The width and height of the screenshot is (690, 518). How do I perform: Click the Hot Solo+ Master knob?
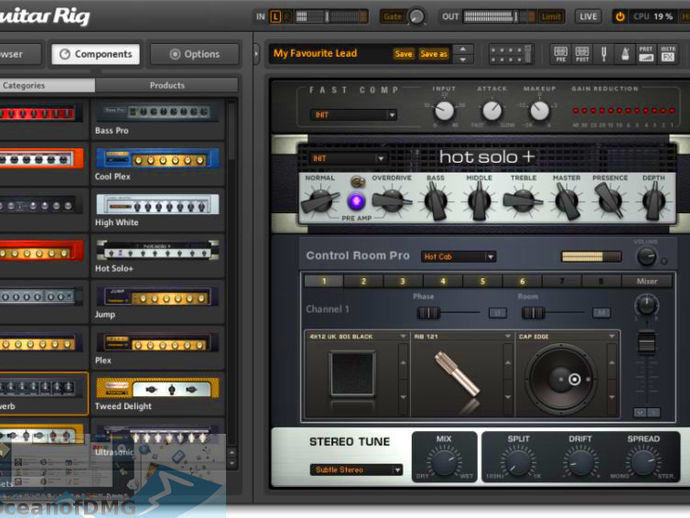click(x=567, y=201)
